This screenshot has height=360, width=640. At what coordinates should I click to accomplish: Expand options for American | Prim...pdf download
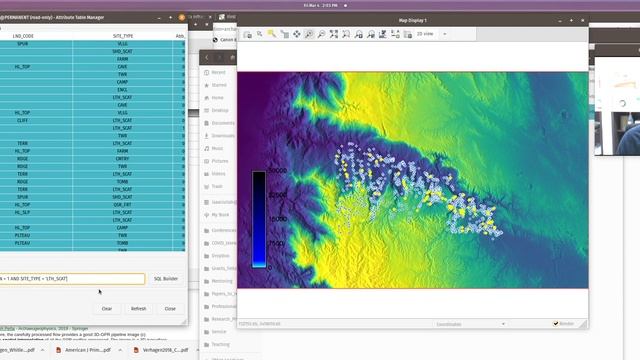pyautogui.click(x=120, y=350)
